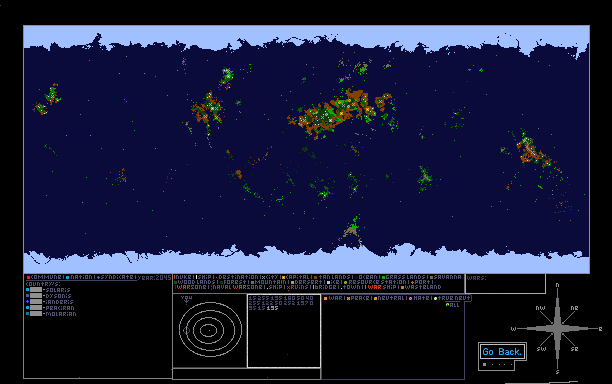Select the Dysonis commune icon
This screenshot has height=384, width=612.
point(27,296)
